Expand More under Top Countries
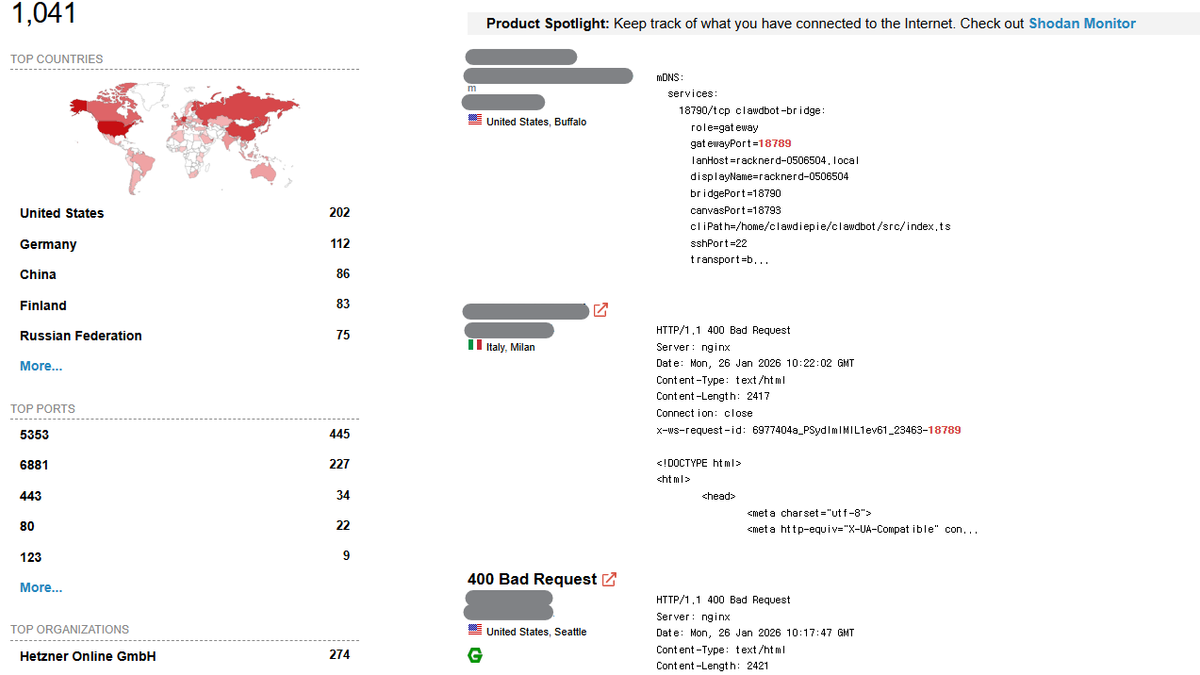 (x=40, y=366)
